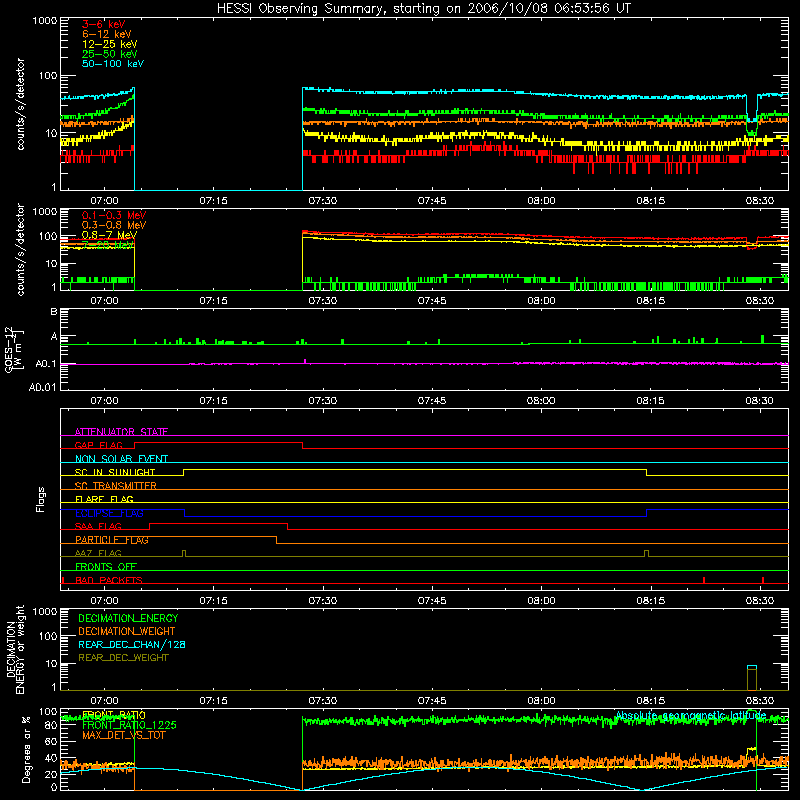Screen dimensions: 800x800
Task: Click the rear decimation spike near 08:30
Action: coord(752,678)
